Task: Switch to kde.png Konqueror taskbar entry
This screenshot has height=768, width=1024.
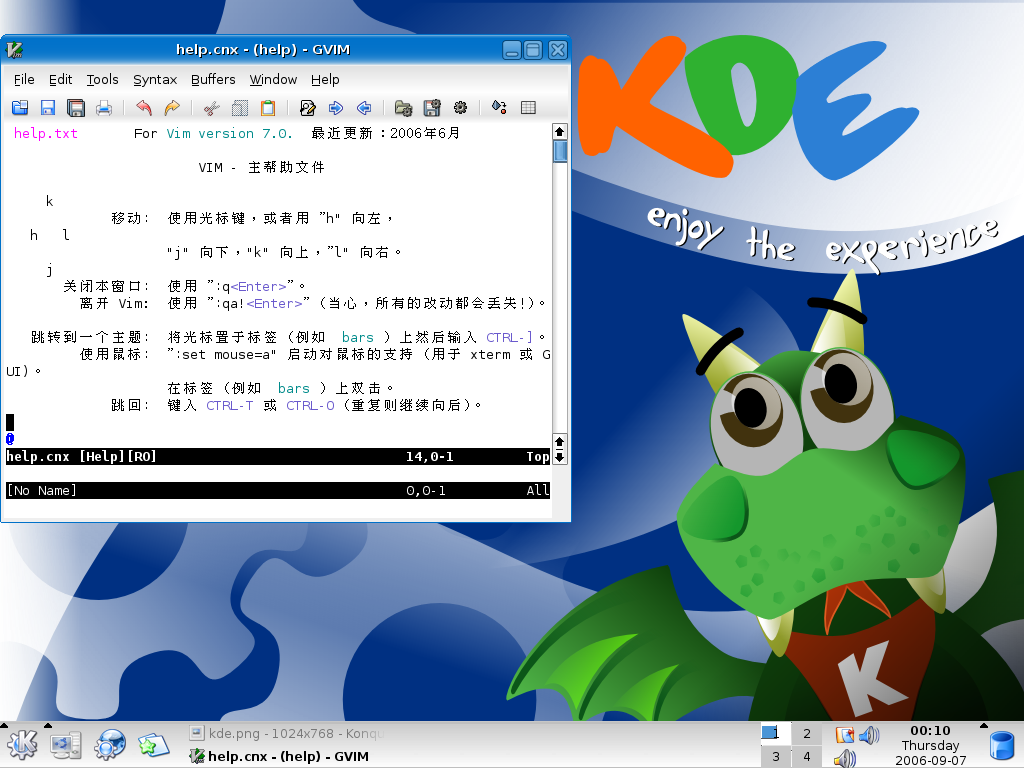Action: 286,733
